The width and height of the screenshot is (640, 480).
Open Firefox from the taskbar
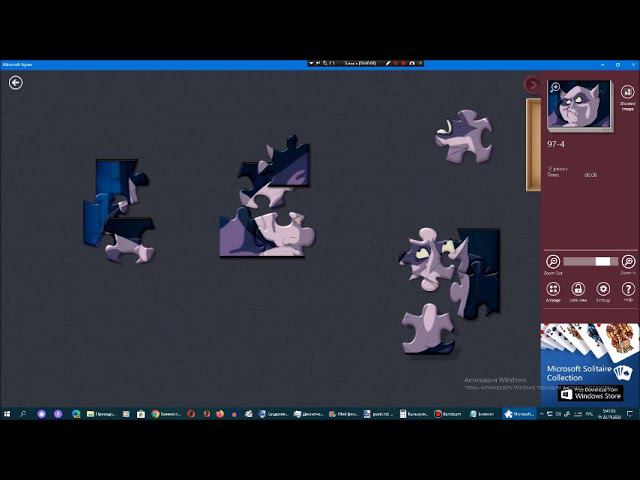pos(220,414)
